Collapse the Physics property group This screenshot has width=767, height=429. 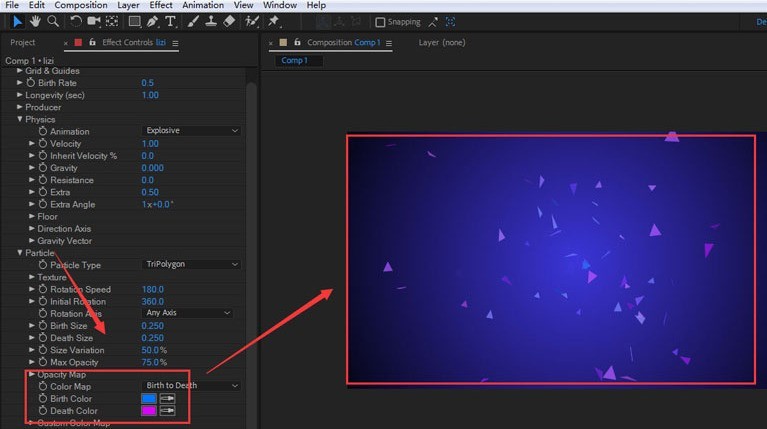click(x=20, y=119)
